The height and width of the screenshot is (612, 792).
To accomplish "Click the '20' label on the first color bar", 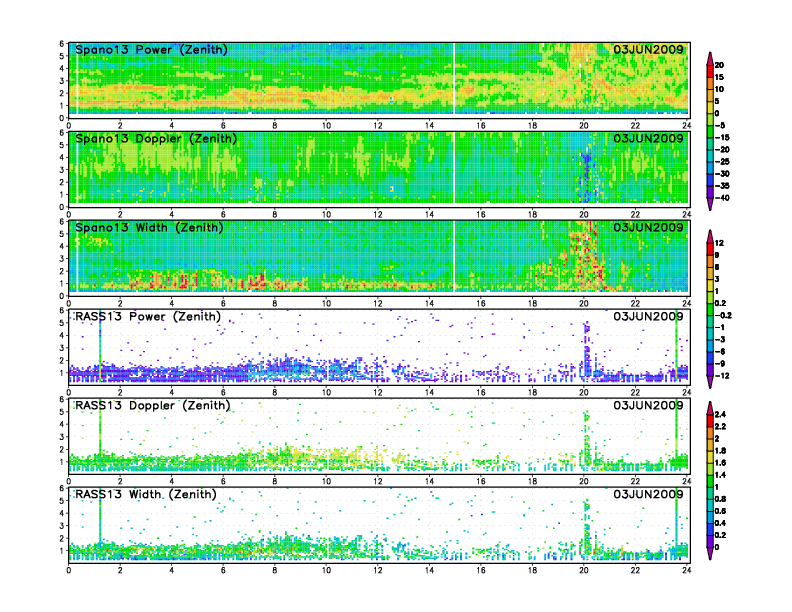I will 719,65.
